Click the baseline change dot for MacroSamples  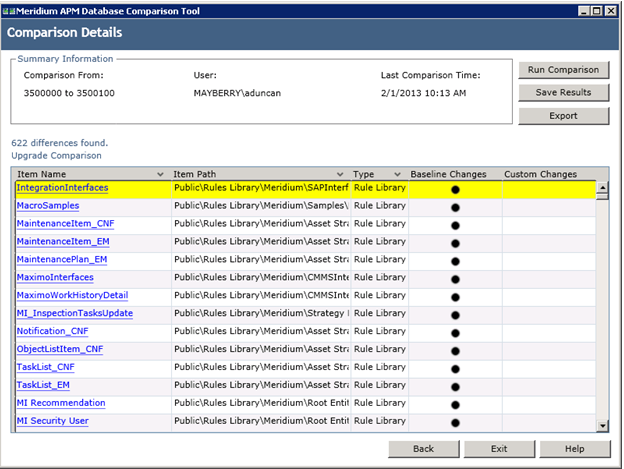[x=455, y=208]
